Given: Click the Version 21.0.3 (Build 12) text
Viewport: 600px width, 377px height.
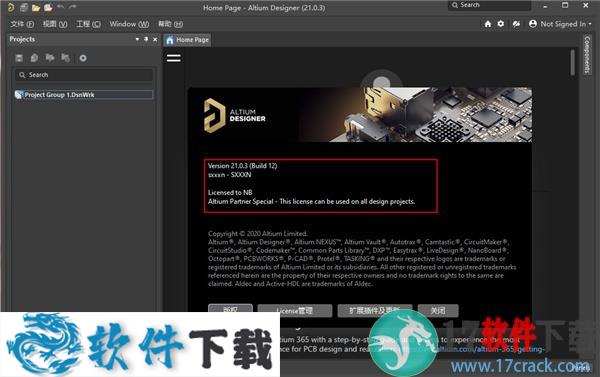Looking at the screenshot, I should tap(243, 166).
